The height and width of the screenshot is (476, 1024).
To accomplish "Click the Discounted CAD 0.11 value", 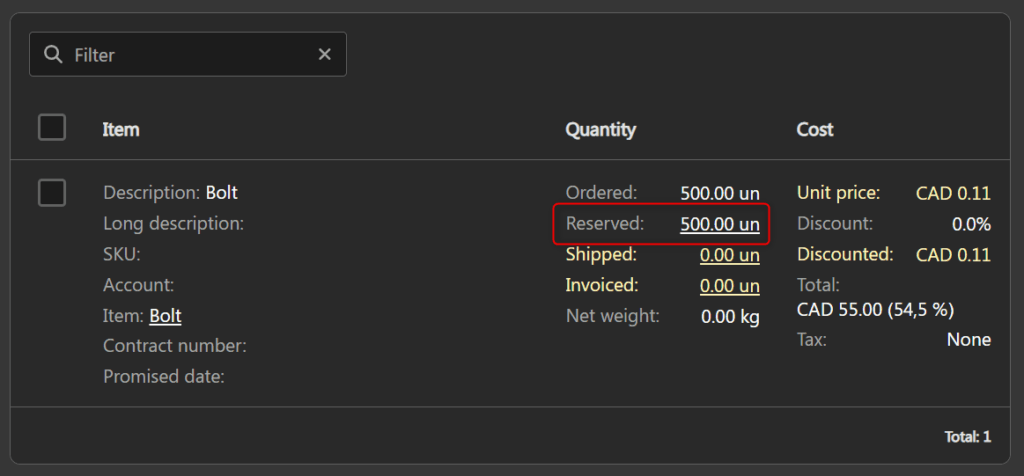I will [x=953, y=255].
